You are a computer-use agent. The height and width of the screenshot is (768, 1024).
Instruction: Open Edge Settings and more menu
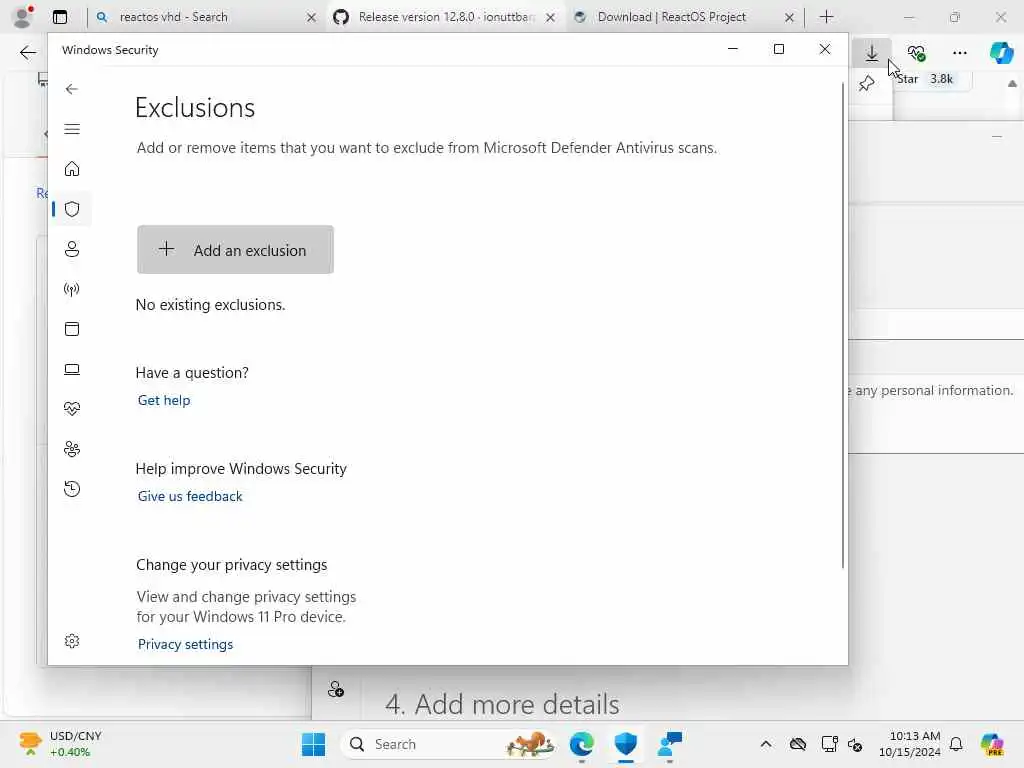pos(959,53)
